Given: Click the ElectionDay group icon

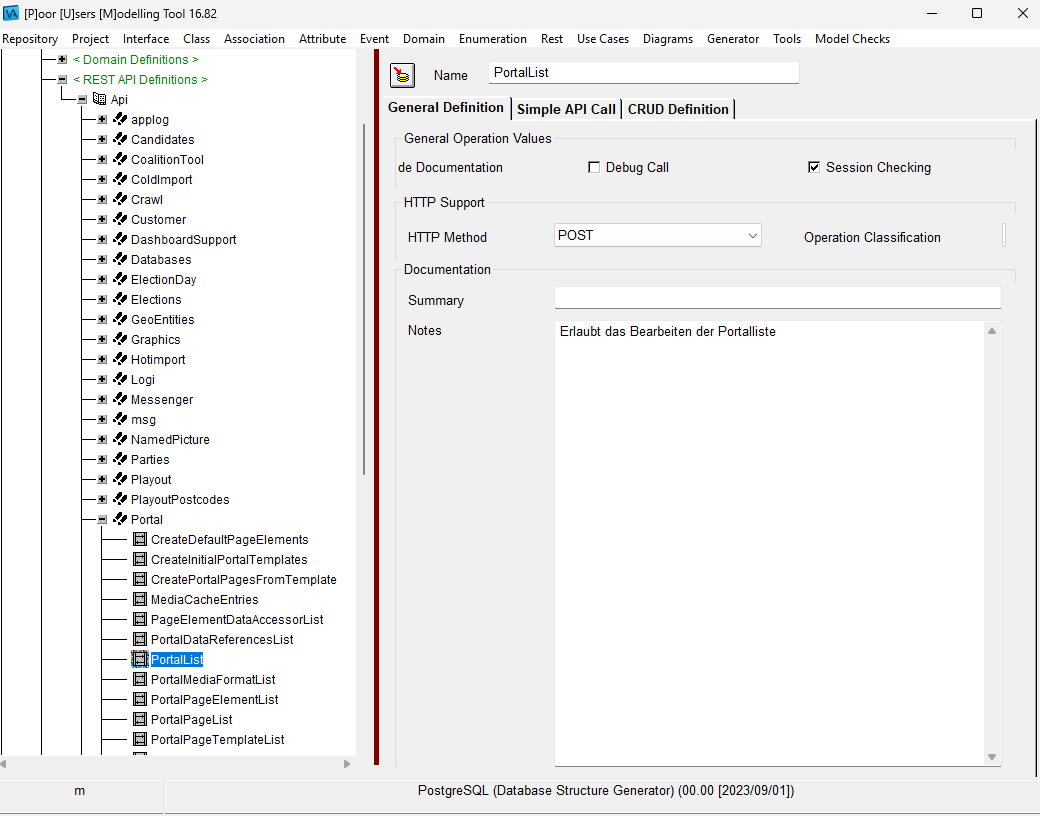Looking at the screenshot, I should (120, 279).
